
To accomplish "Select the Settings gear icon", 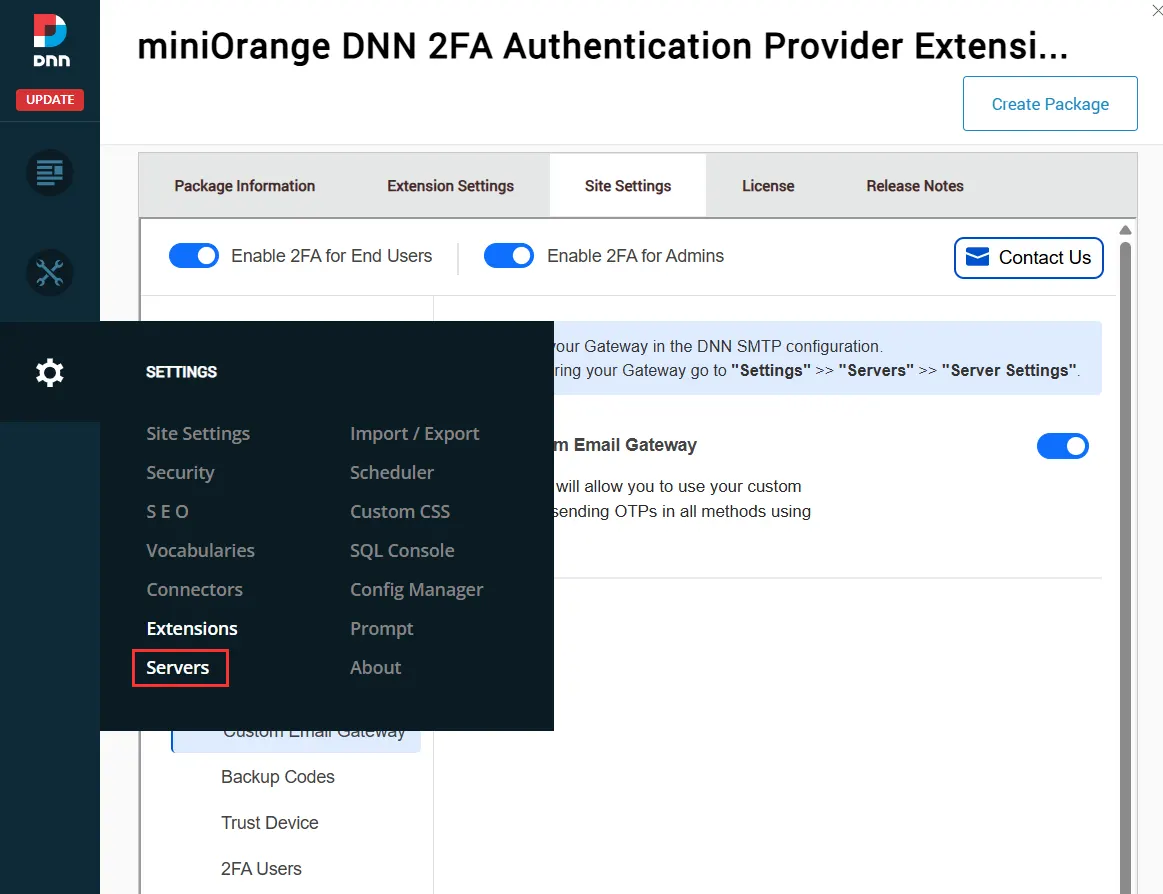I will point(49,372).
